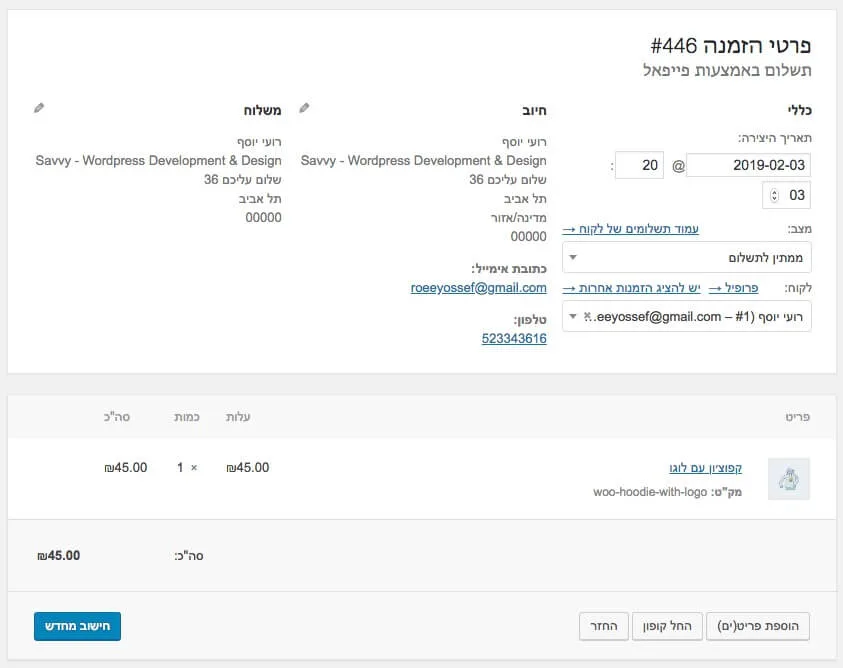Open the customer dropdown רועי יוסף

(x=687, y=316)
